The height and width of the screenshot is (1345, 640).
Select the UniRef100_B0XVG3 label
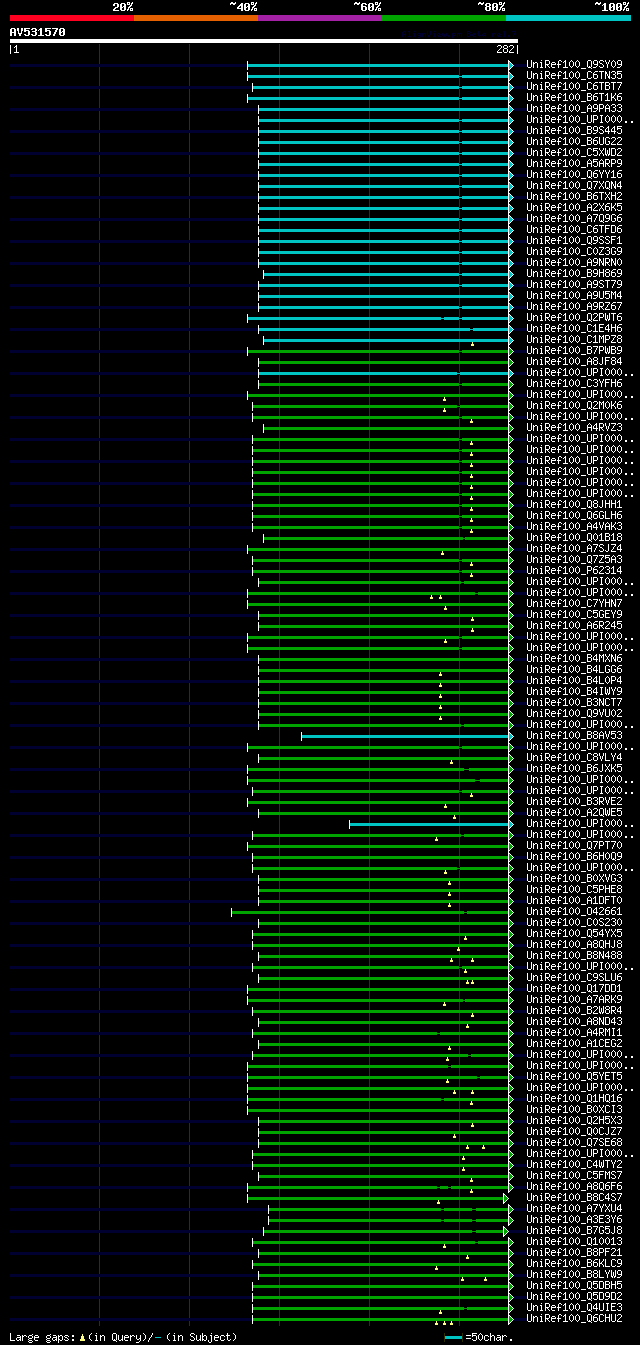click(574, 878)
